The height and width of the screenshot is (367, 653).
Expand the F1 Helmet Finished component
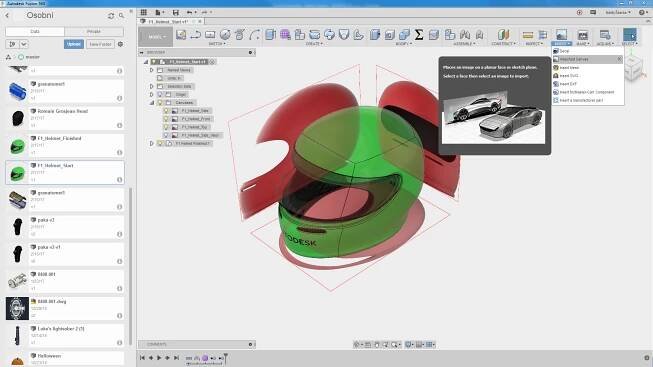pyautogui.click(x=152, y=143)
